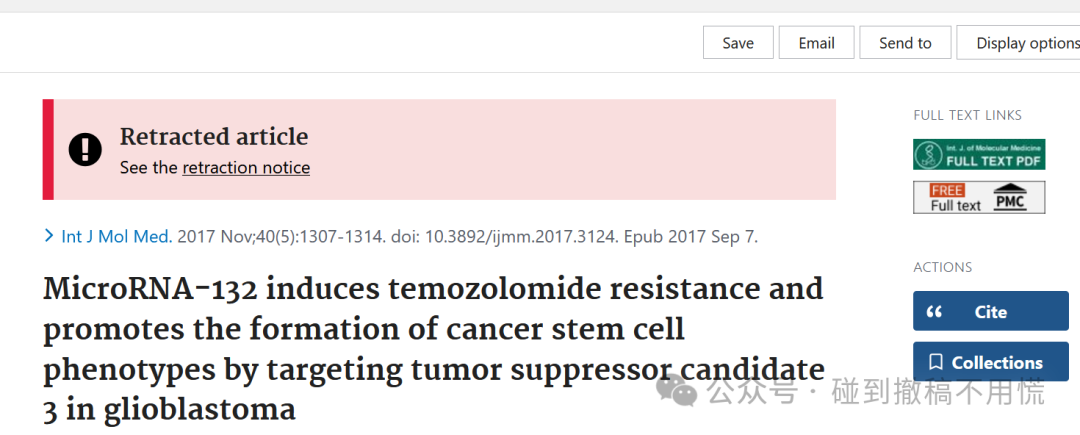Click the ACTIONS section label
This screenshot has height=435, width=1080.
[x=942, y=267]
